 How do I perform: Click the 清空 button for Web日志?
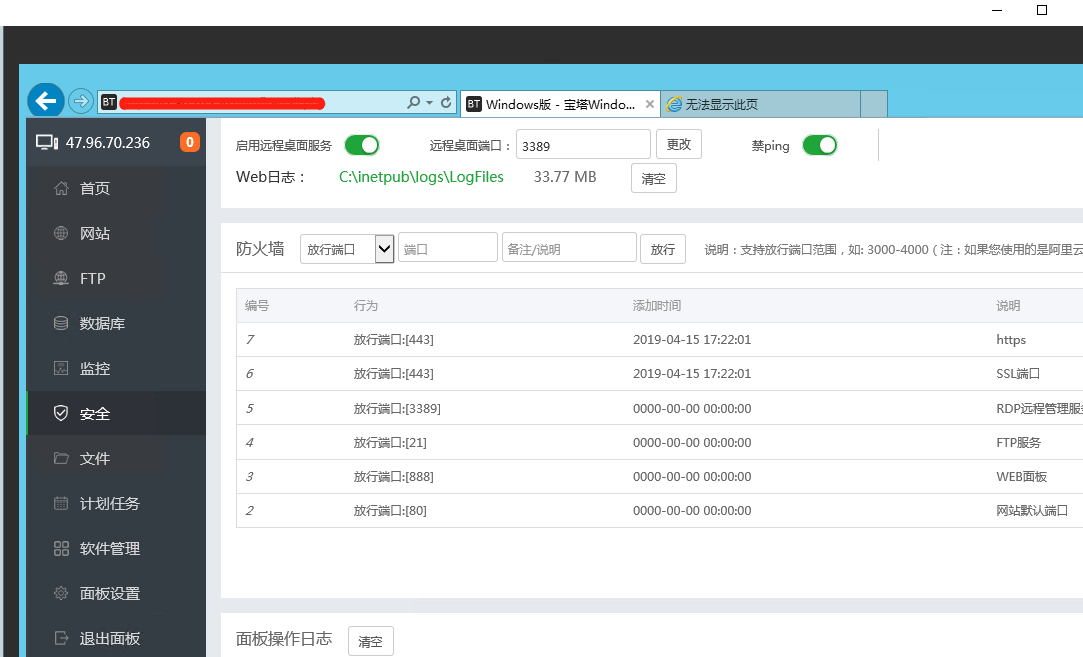(x=653, y=178)
